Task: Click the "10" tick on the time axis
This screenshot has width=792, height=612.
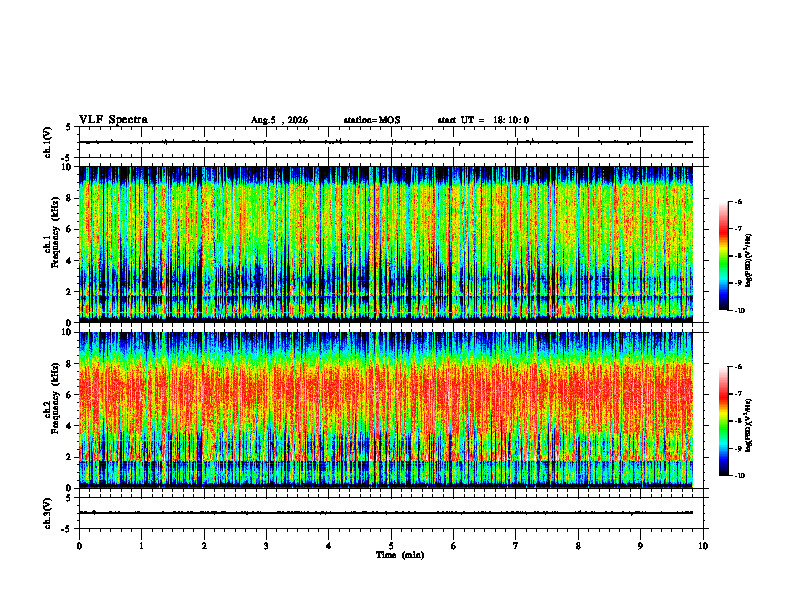Action: pos(703,546)
